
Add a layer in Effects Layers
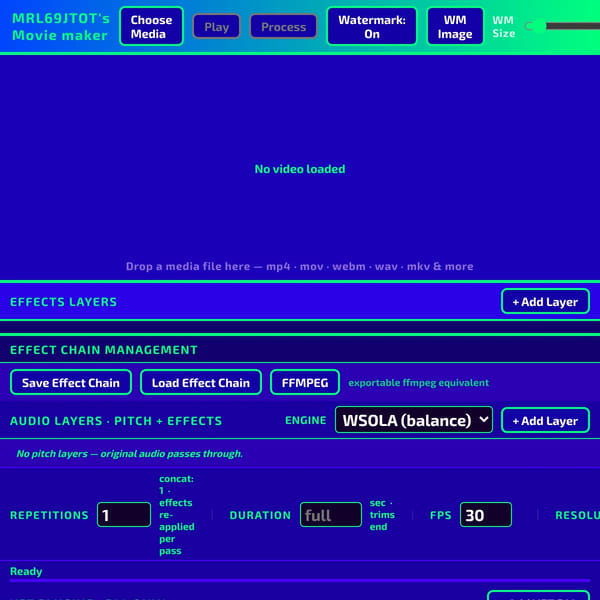[x=545, y=302]
